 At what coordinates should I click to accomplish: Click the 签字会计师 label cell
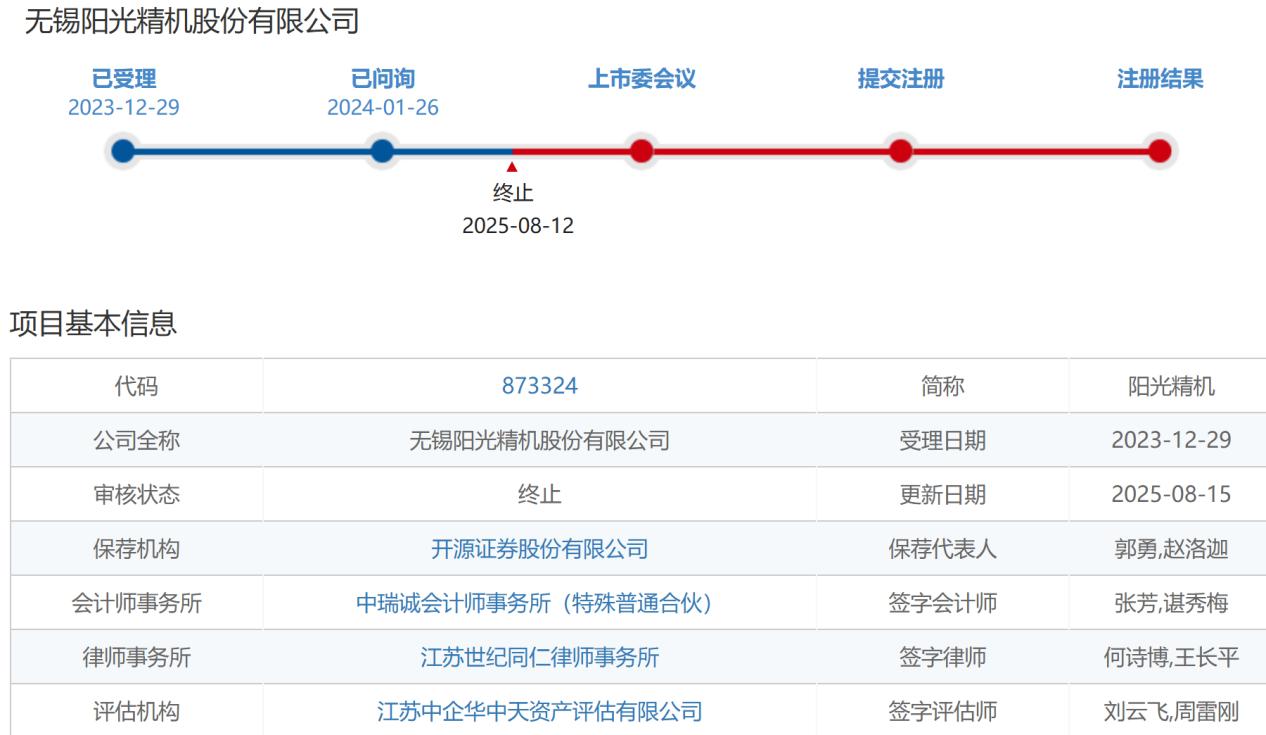[x=943, y=603]
